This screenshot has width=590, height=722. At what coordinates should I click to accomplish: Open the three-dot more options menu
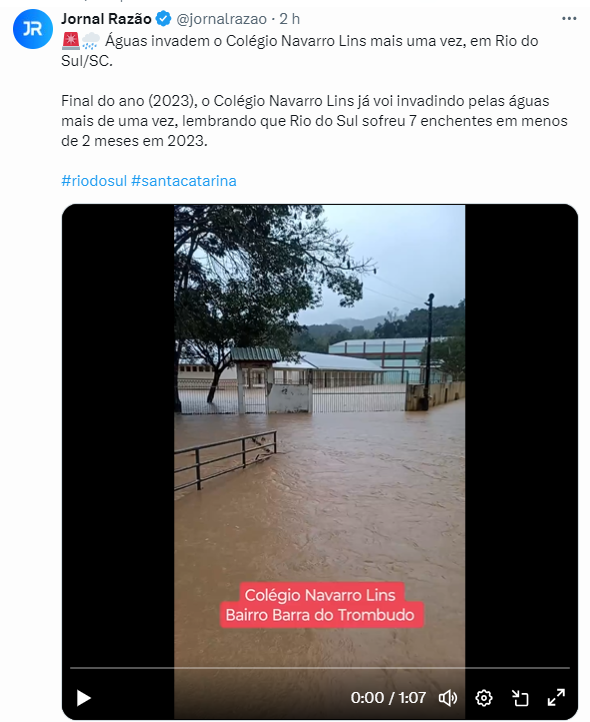tap(569, 18)
